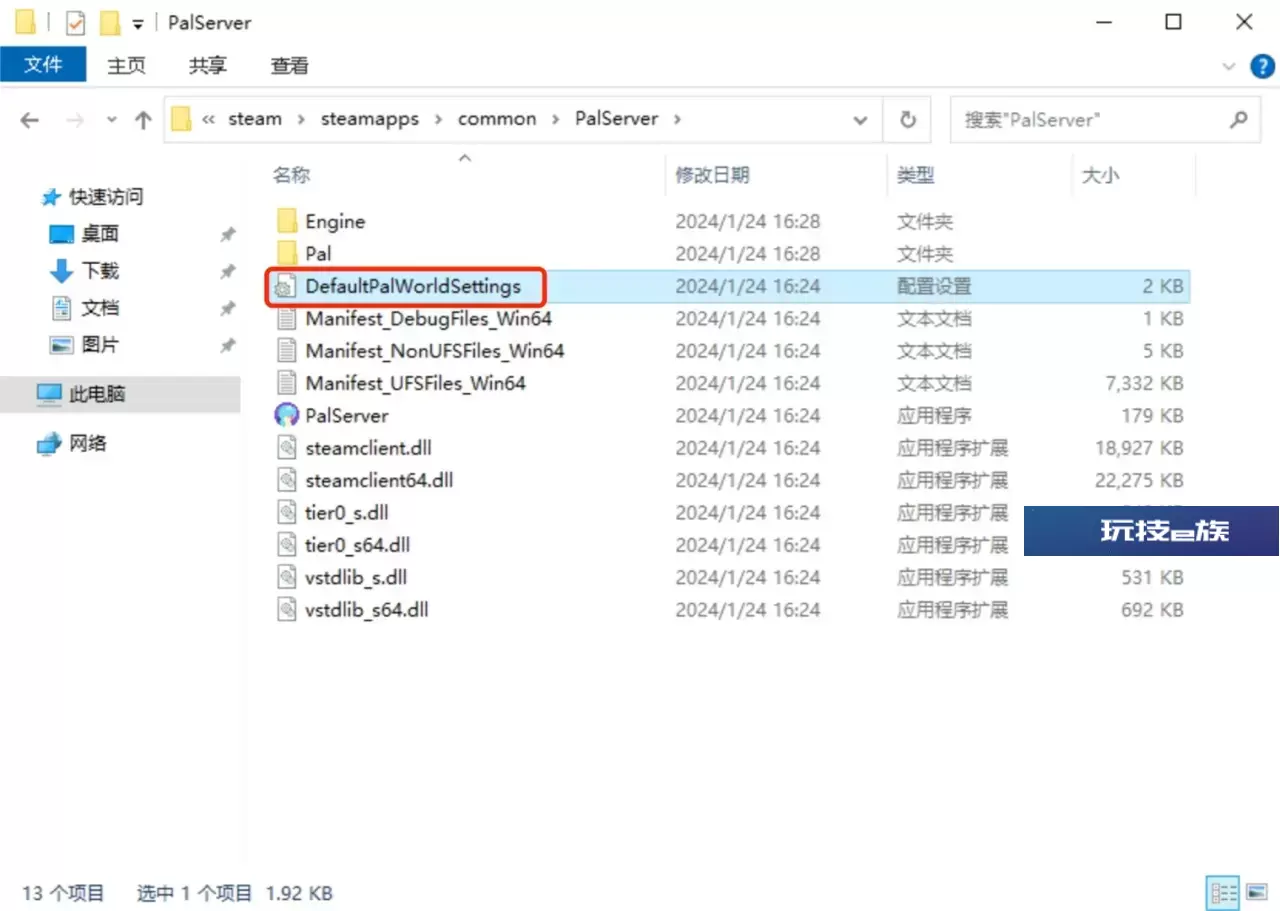Select the Quick access heading
Screen dimensions: 1280x911
click(105, 197)
